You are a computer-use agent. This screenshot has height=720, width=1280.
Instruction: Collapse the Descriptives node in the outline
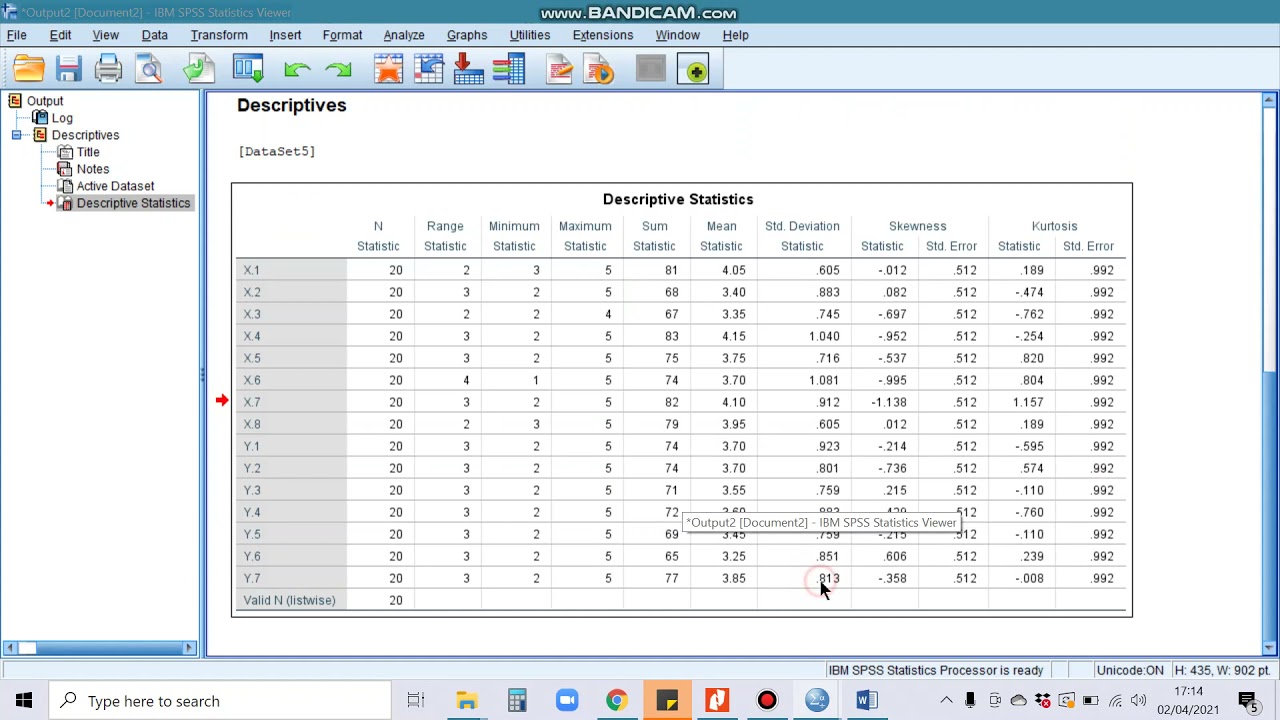tap(16, 135)
